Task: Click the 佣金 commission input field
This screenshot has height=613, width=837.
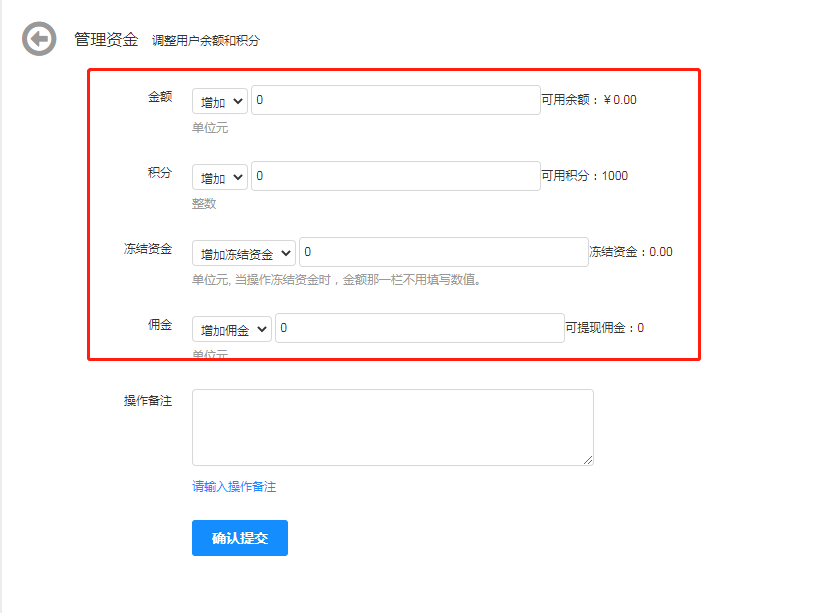Action: click(x=419, y=328)
